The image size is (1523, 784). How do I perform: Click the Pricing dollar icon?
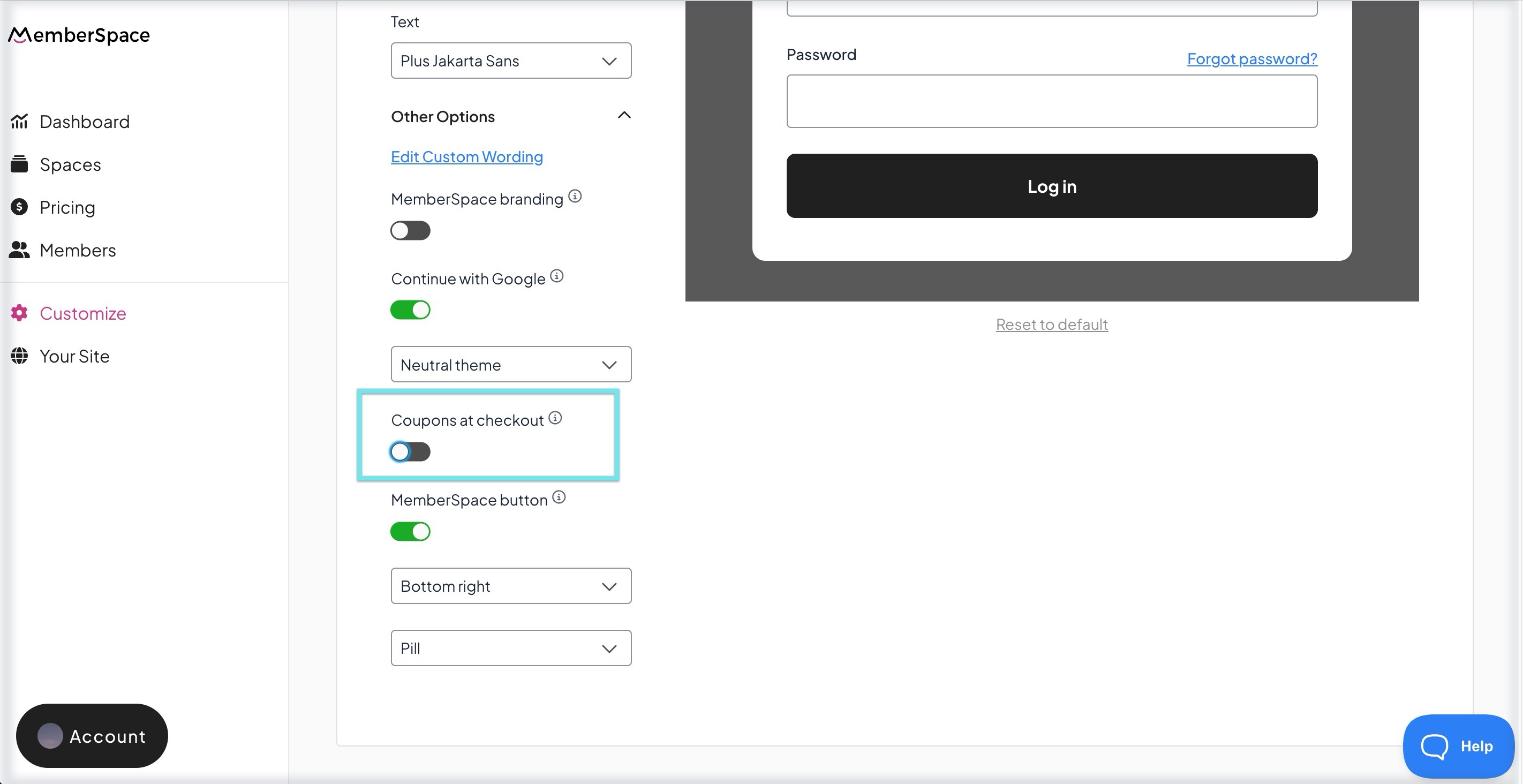click(x=19, y=207)
